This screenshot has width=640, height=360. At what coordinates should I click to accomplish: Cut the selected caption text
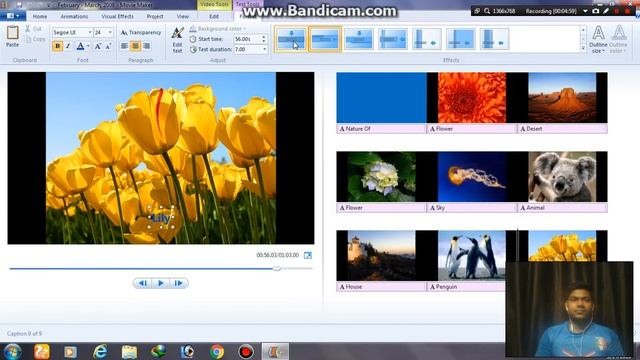tap(33, 29)
